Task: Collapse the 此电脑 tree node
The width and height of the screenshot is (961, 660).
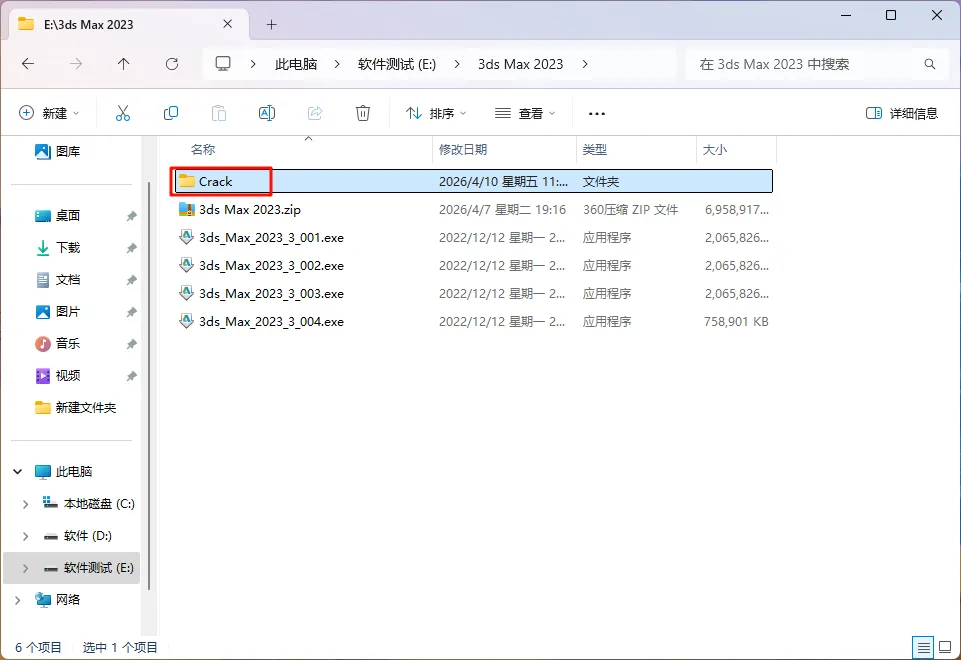Action: 18,471
